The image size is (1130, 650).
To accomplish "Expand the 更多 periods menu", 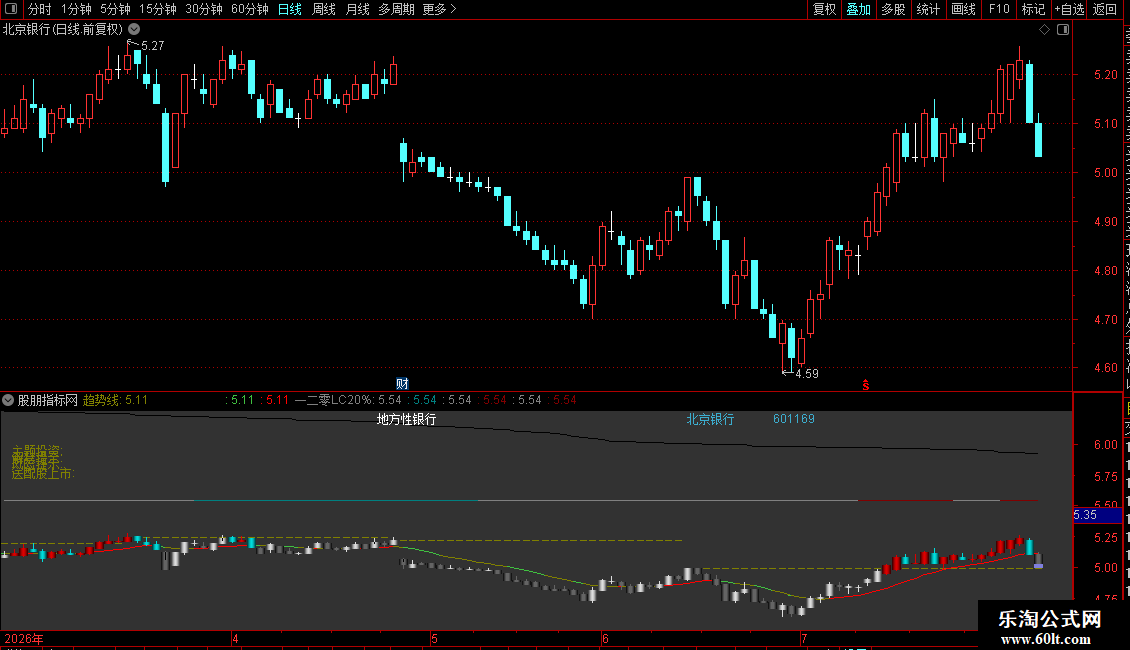I will (439, 9).
